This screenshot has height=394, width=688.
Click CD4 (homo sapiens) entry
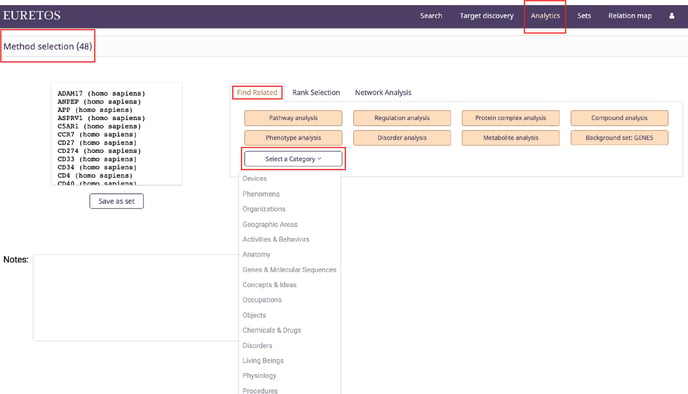click(95, 176)
